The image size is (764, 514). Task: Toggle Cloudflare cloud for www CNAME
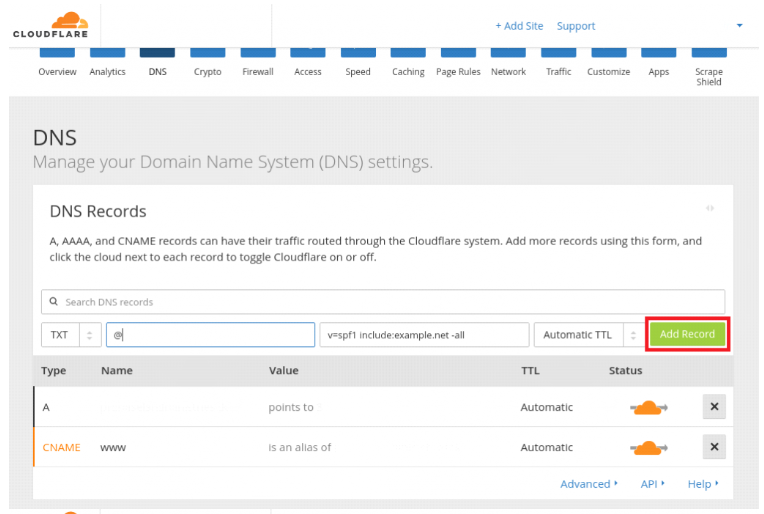pyautogui.click(x=649, y=447)
